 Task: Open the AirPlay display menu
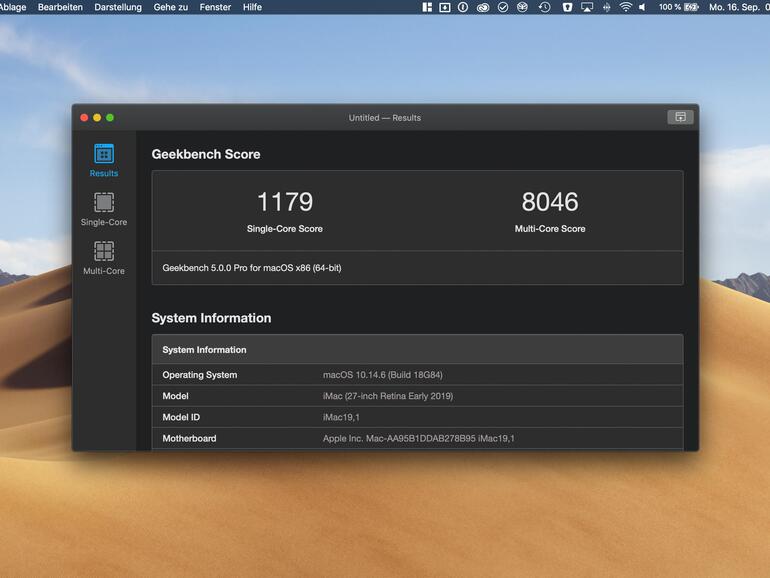tap(587, 7)
